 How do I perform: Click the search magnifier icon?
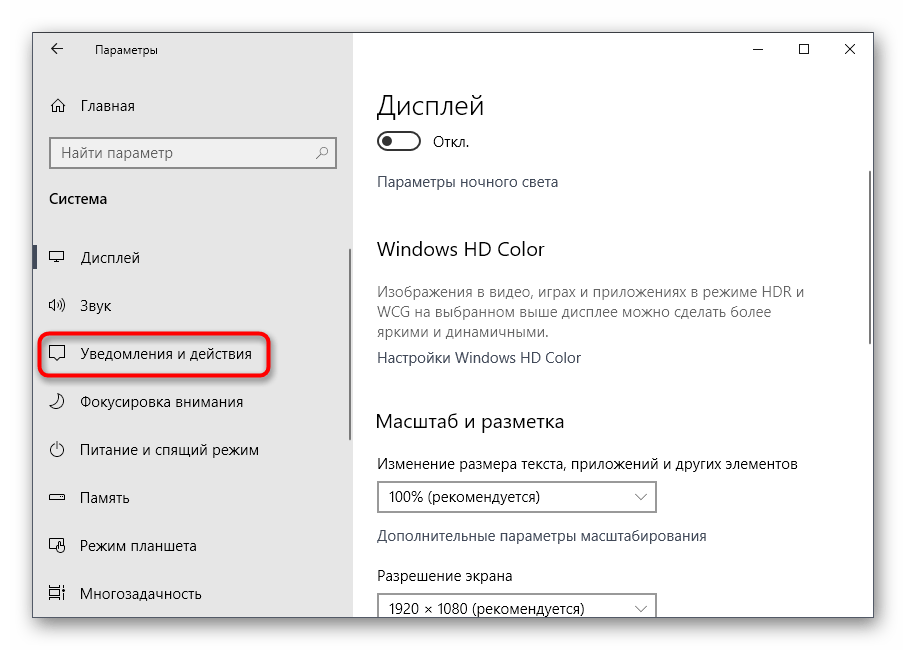(x=323, y=153)
